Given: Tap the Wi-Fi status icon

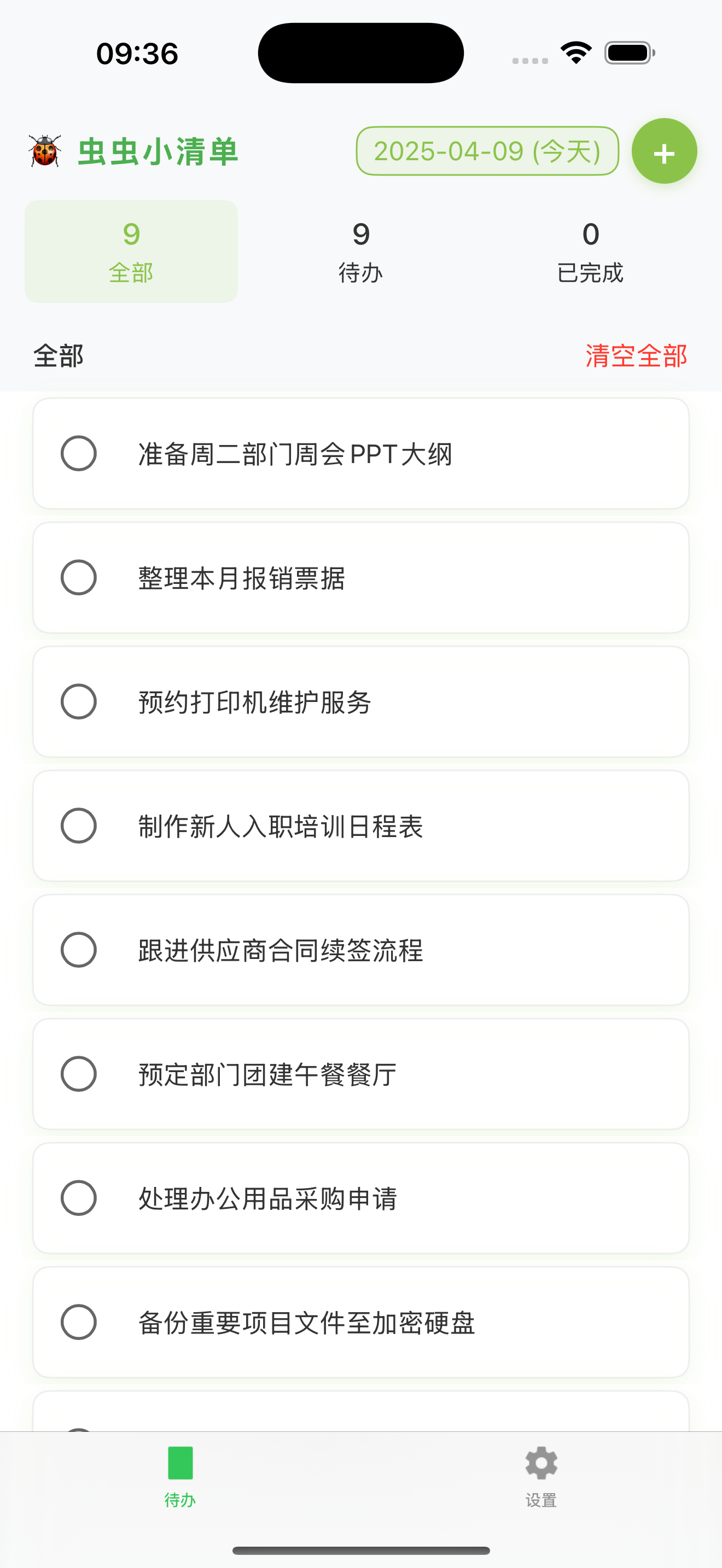Looking at the screenshot, I should [576, 53].
